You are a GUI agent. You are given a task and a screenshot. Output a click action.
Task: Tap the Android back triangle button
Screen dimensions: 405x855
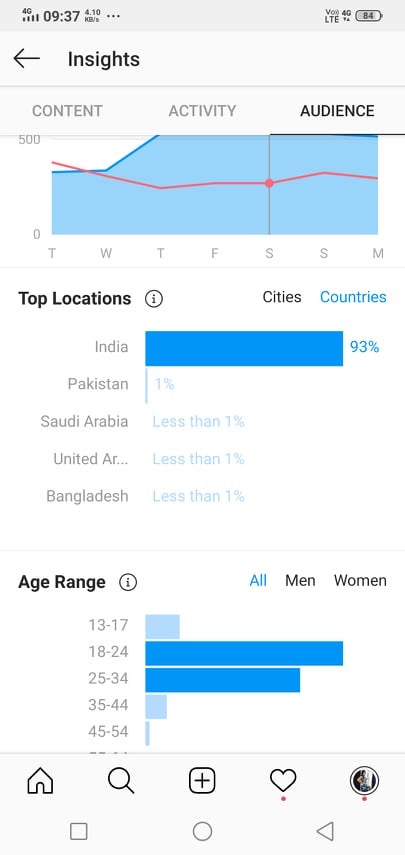(x=325, y=832)
